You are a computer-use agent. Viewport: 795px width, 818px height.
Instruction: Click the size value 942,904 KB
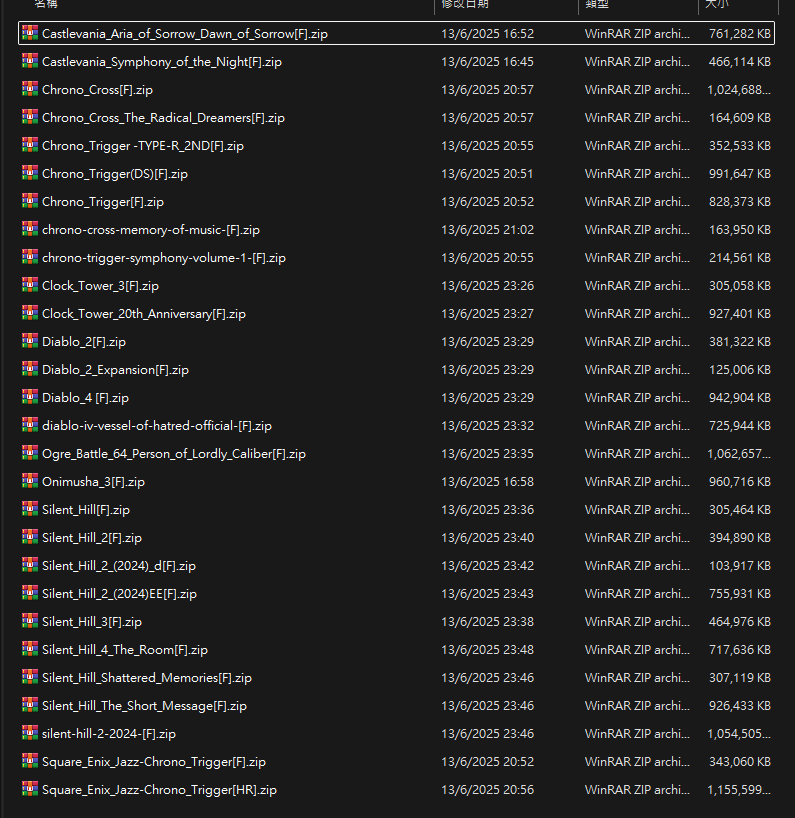(740, 398)
